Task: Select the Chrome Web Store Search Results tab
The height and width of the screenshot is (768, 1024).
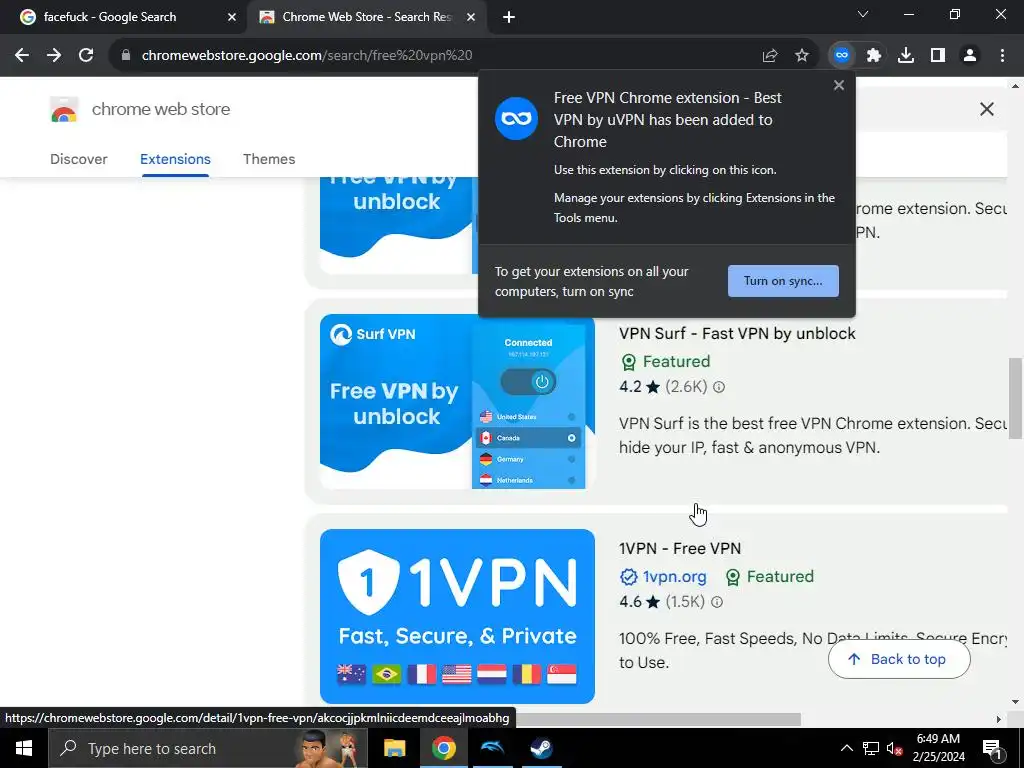Action: [x=366, y=17]
